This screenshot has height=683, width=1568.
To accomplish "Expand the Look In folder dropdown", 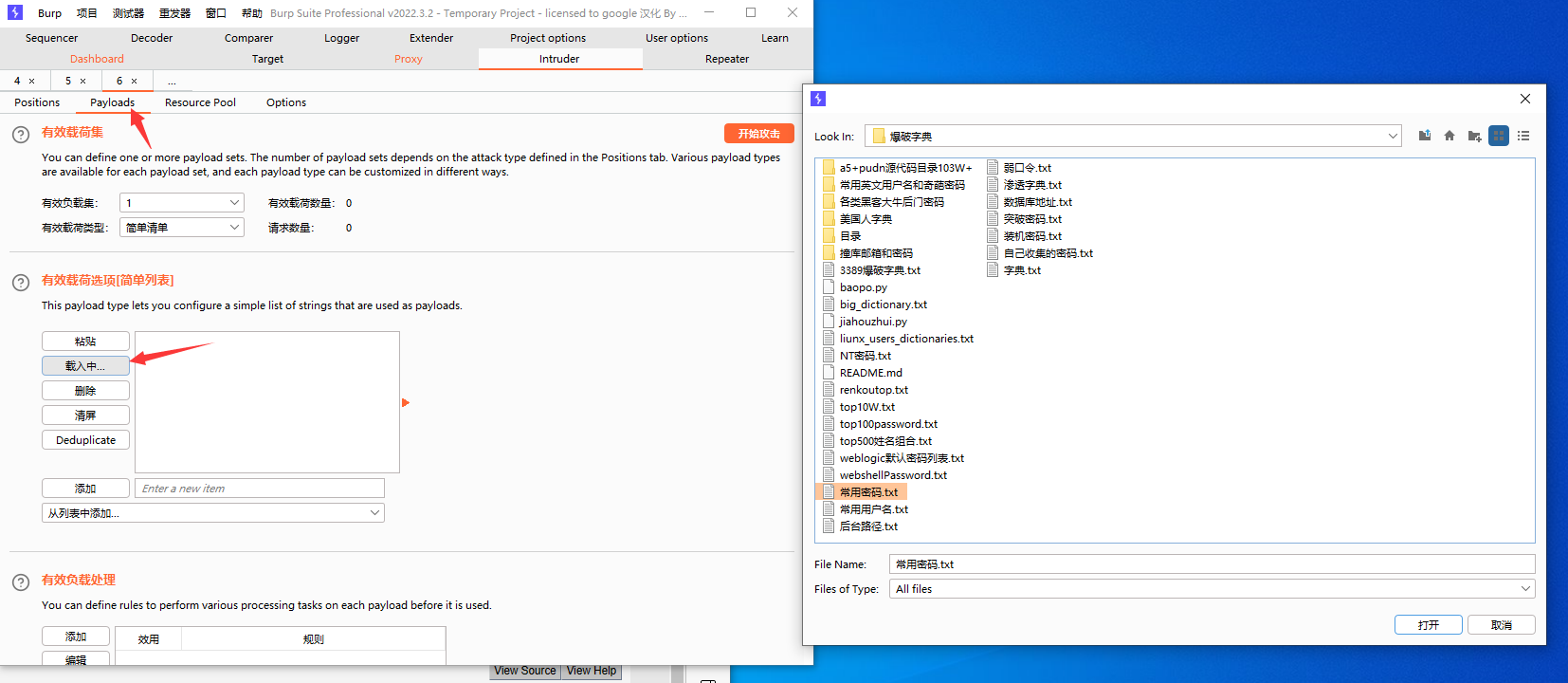I will pos(1393,136).
